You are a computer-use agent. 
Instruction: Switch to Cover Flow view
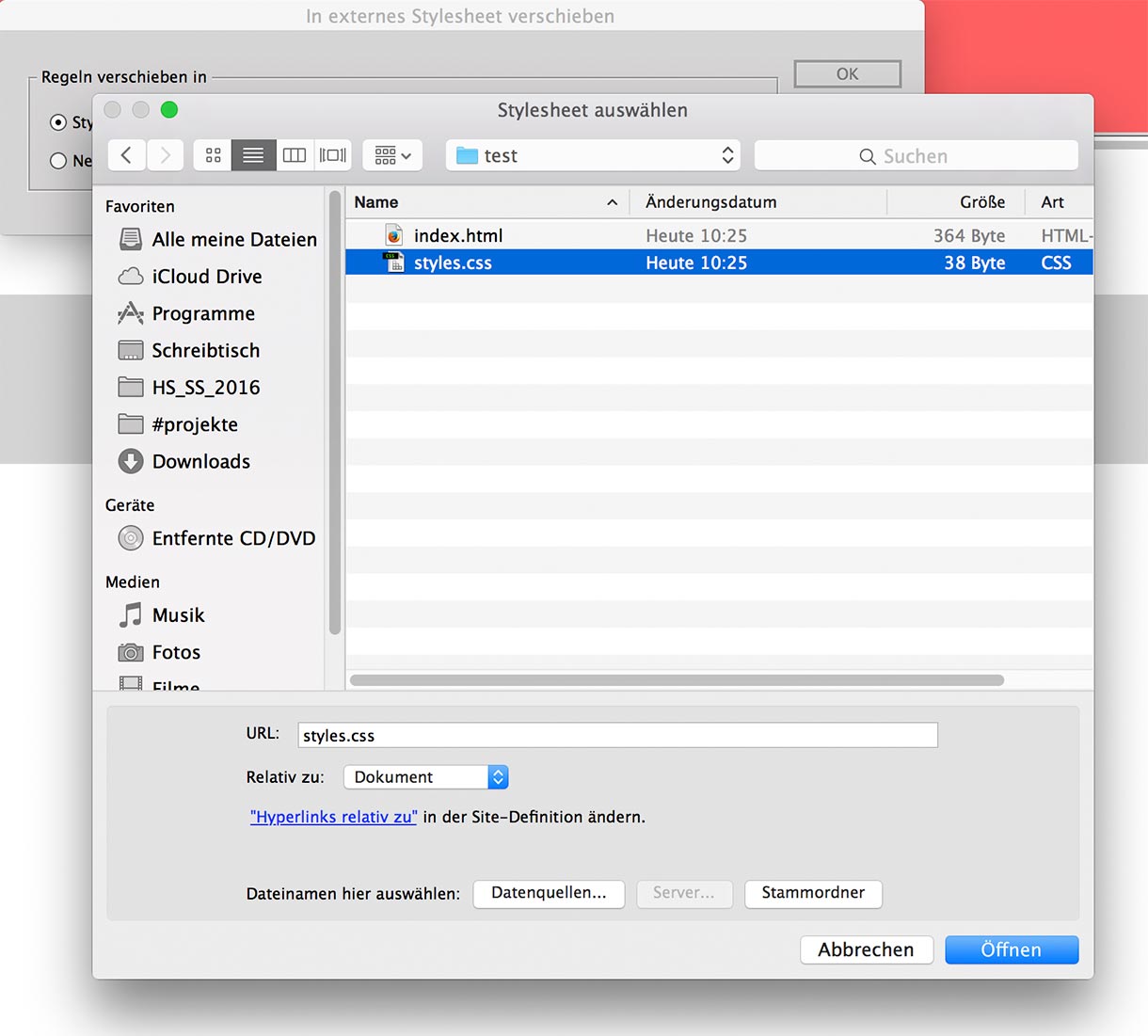click(x=332, y=155)
